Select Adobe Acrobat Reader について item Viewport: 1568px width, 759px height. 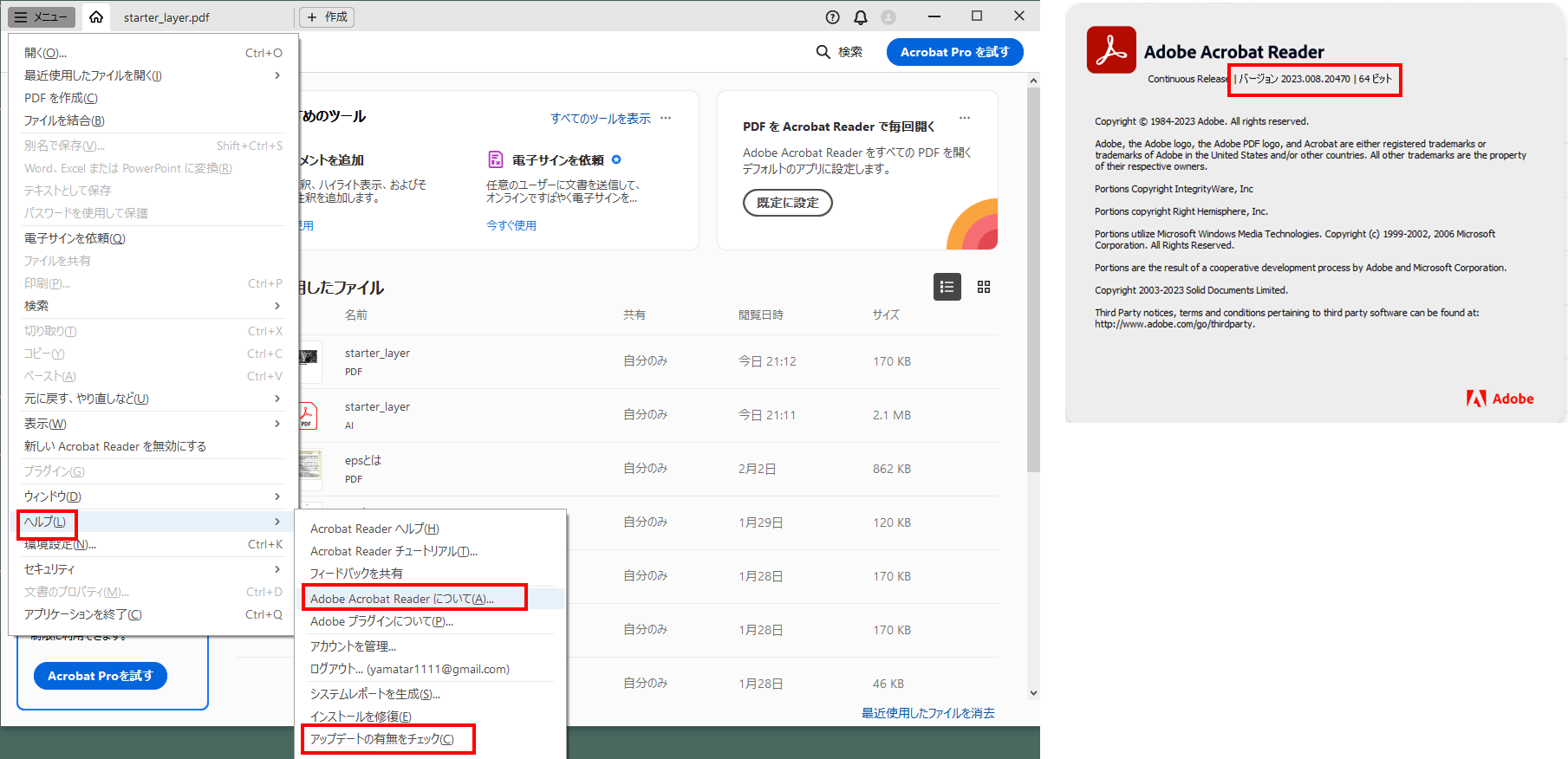coord(431,599)
